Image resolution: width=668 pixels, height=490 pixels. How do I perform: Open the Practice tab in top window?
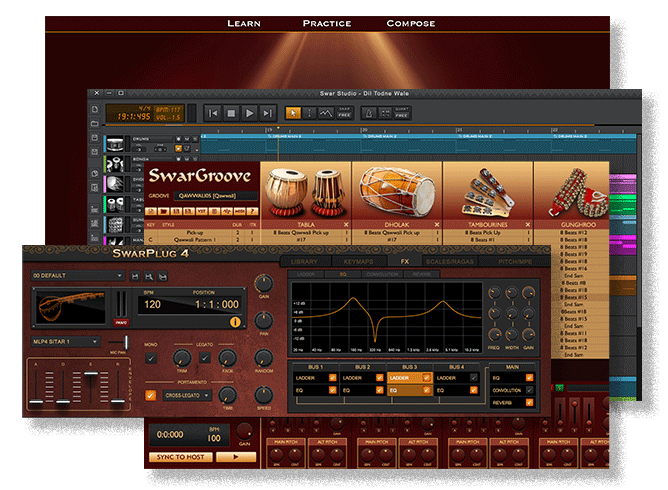pos(327,23)
